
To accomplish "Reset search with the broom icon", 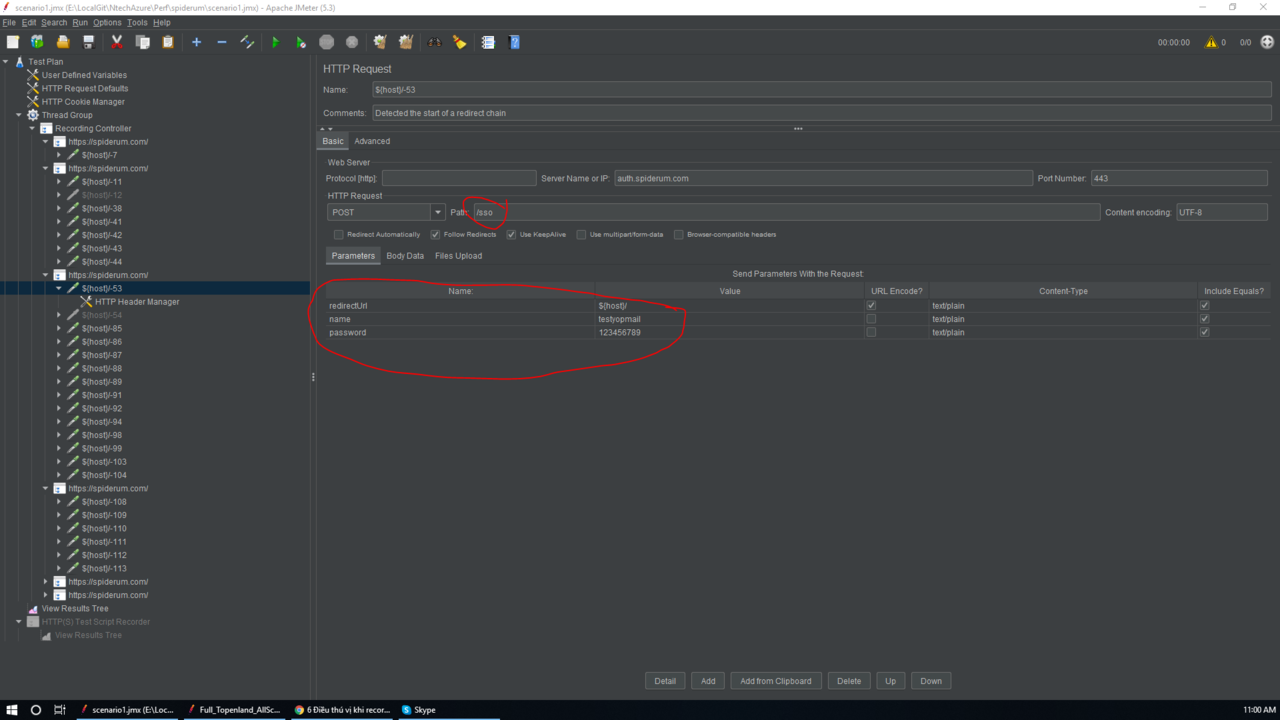I will [459, 42].
